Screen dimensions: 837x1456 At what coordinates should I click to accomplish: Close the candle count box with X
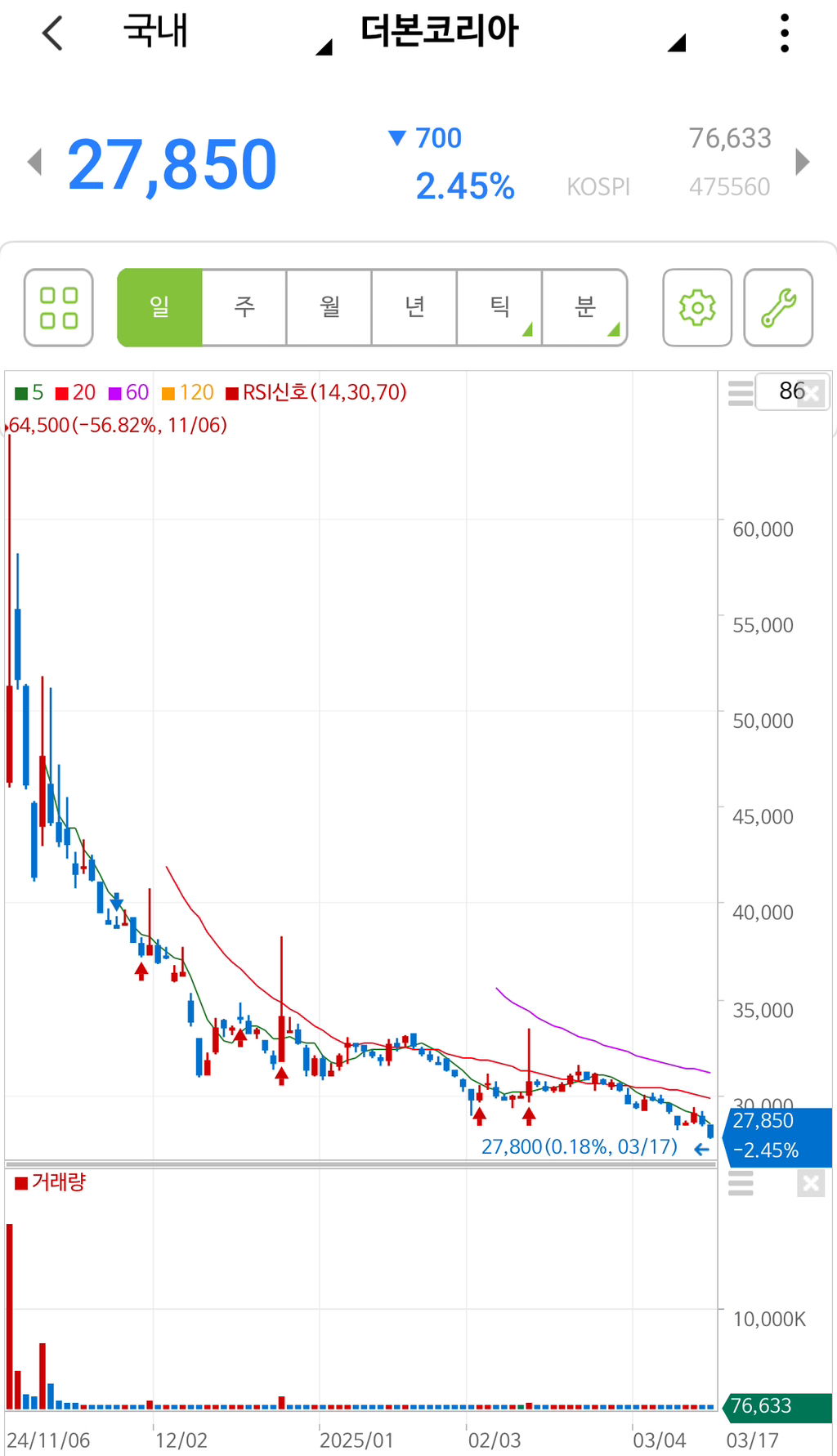click(x=812, y=395)
